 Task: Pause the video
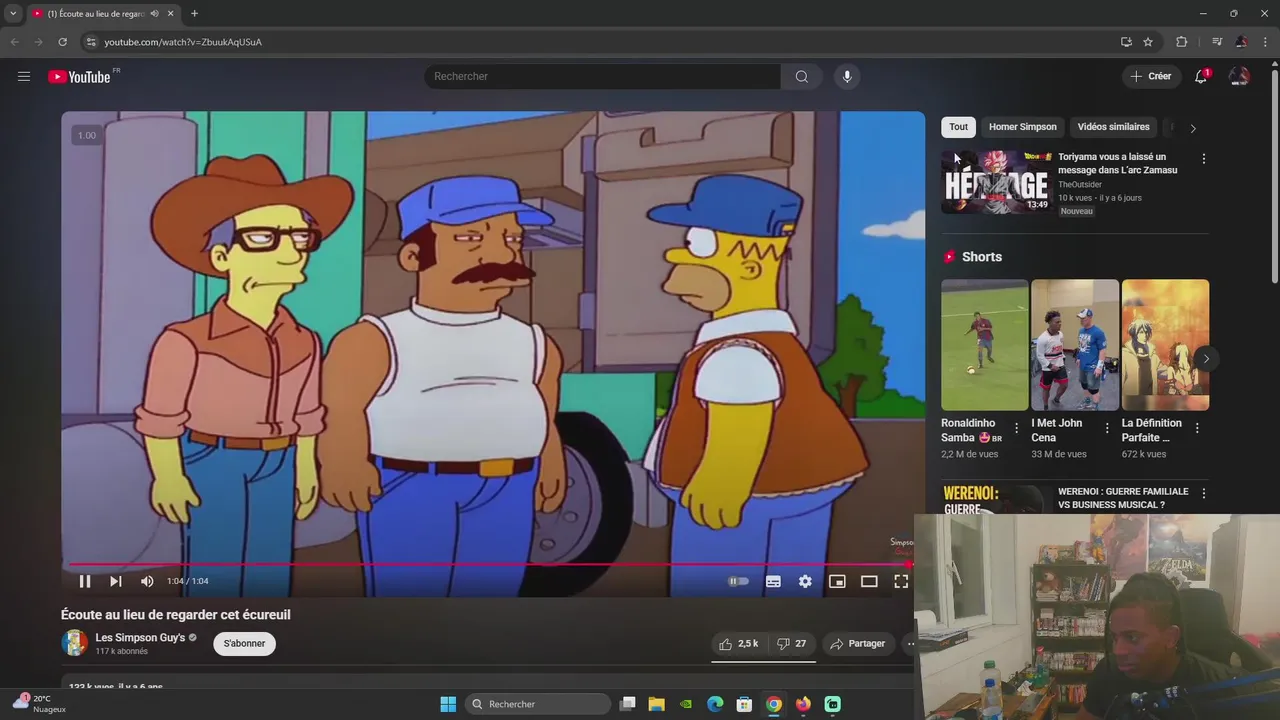[85, 581]
